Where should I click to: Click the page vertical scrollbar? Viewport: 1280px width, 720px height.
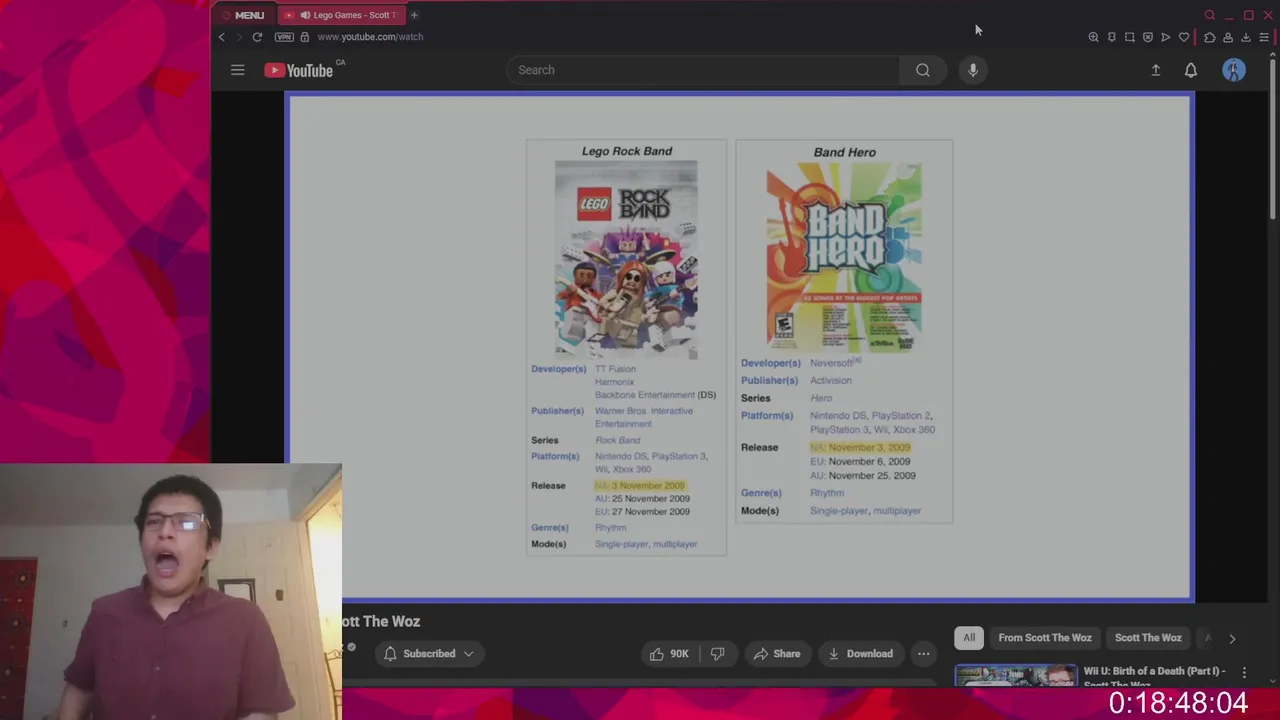point(1273,140)
